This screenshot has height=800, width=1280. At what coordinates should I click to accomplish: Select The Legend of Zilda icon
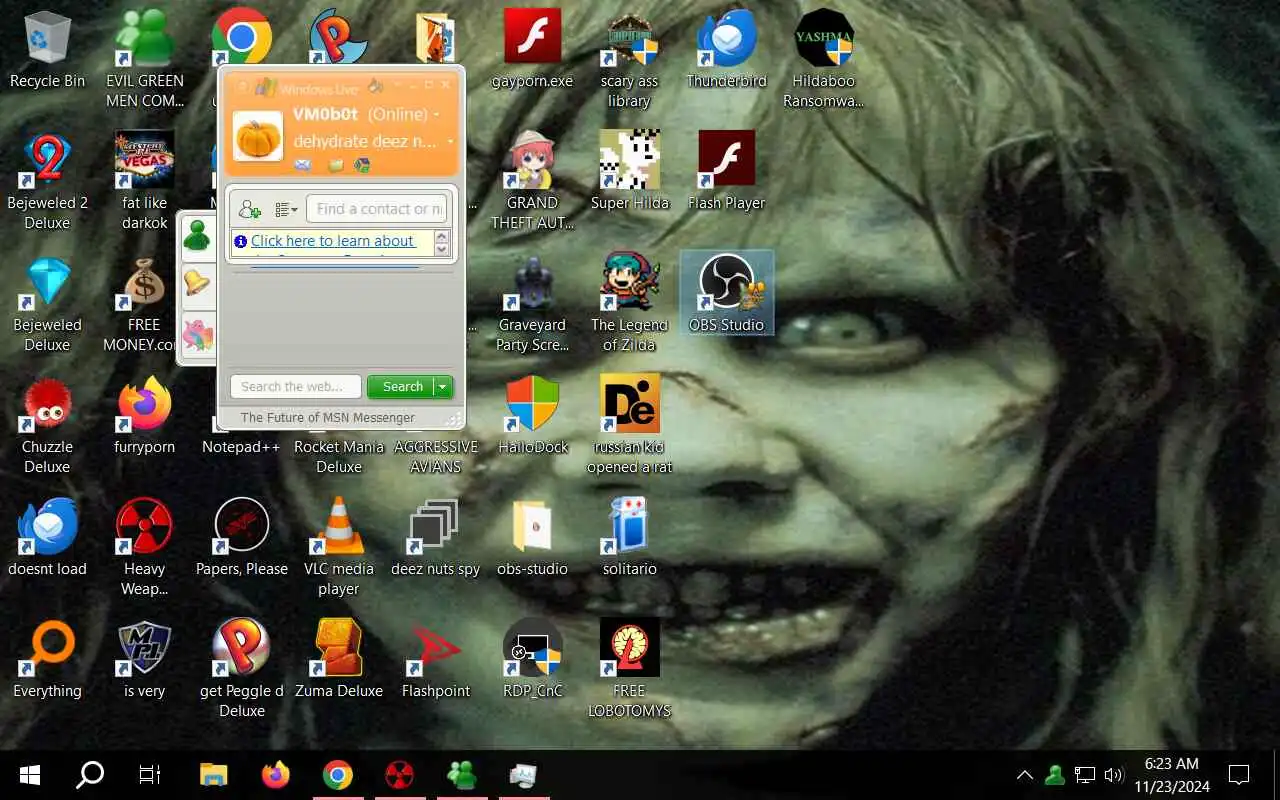[629, 304]
